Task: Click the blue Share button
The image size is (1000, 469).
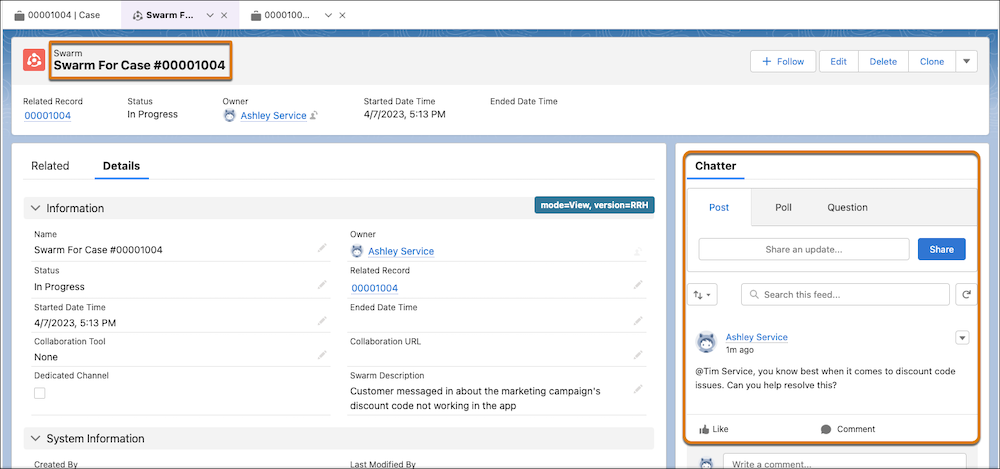Action: (x=941, y=249)
